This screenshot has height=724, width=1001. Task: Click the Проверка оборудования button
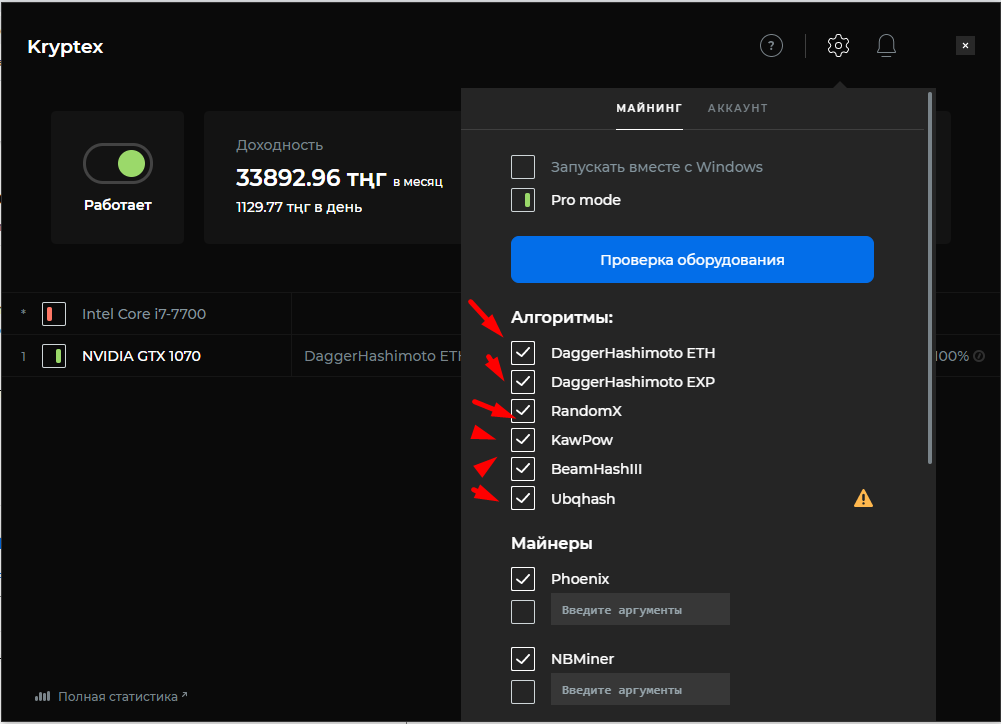(x=692, y=259)
